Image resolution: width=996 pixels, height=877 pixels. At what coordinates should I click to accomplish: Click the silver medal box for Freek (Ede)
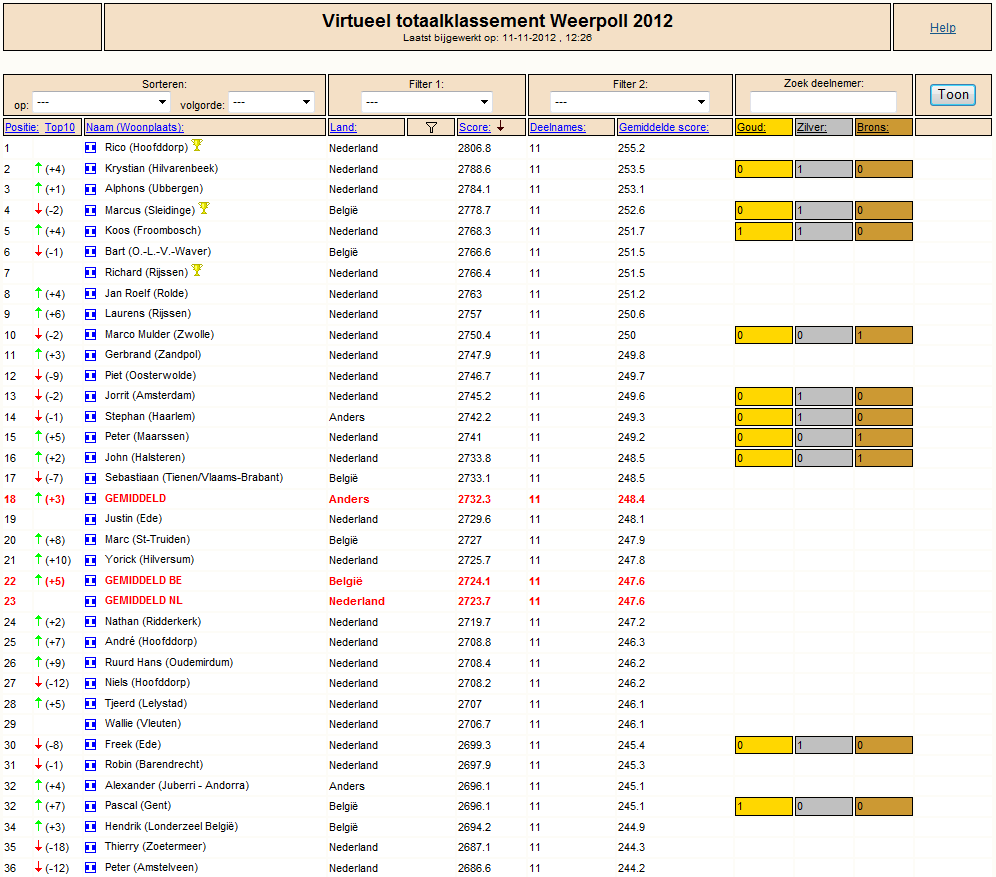tap(823, 745)
